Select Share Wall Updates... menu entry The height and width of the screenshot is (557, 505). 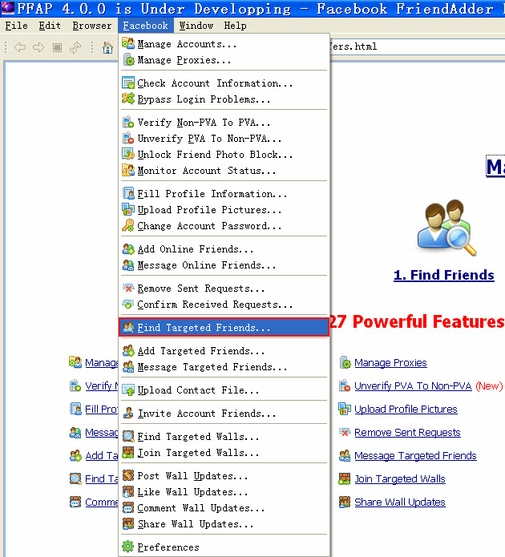(x=224, y=524)
